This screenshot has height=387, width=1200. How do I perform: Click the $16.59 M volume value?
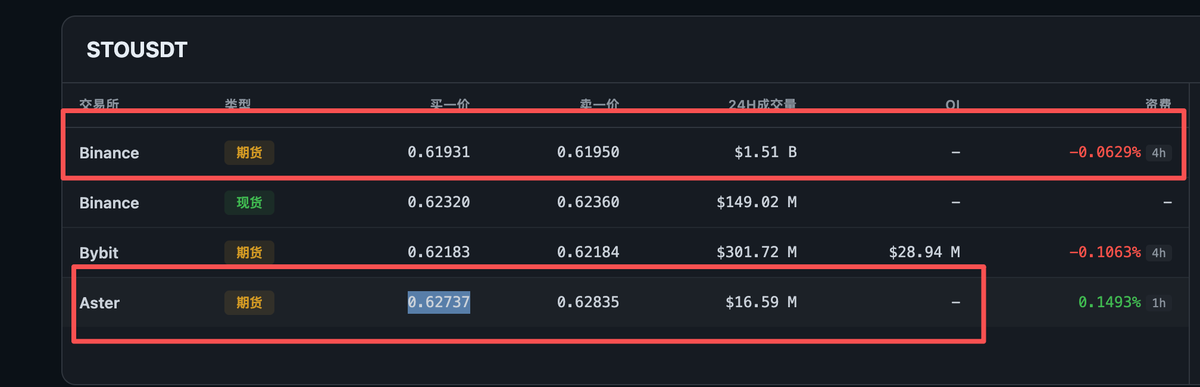pos(761,302)
